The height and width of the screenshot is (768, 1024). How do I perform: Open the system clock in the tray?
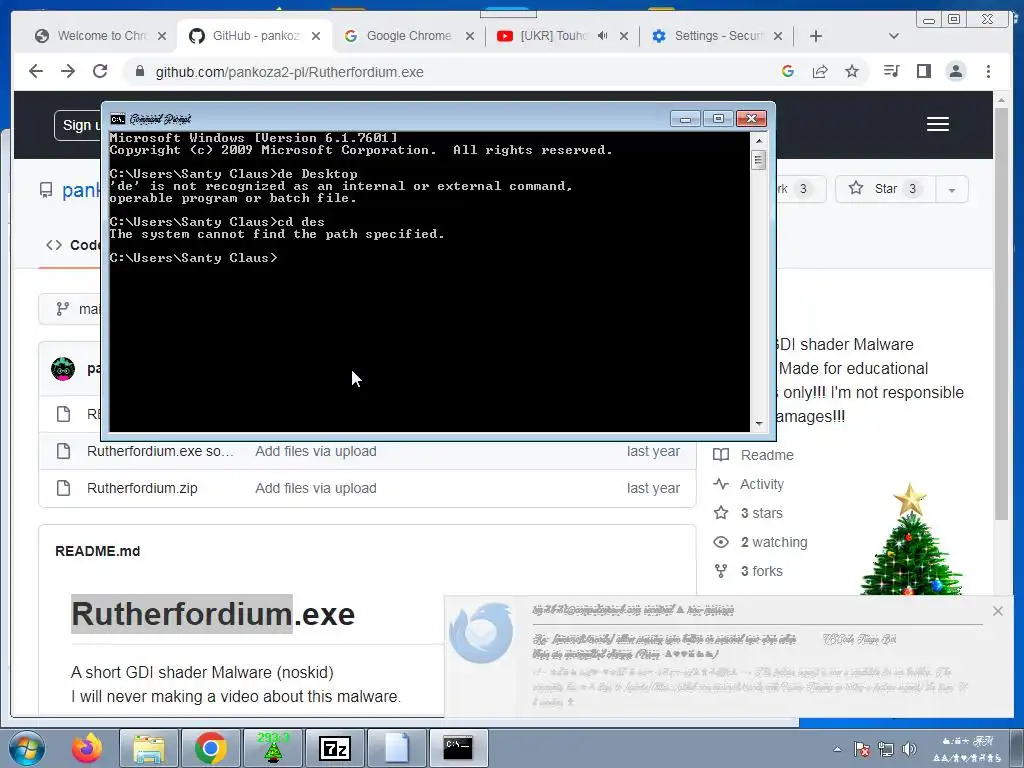tap(967, 749)
